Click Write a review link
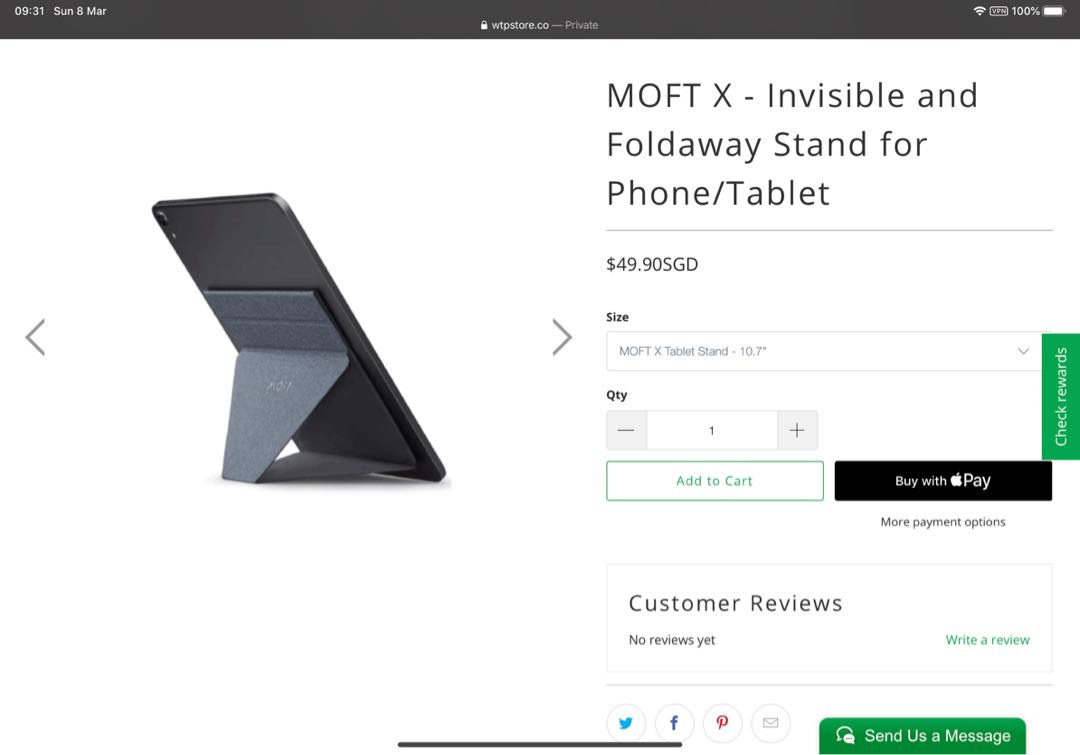 [x=987, y=639]
